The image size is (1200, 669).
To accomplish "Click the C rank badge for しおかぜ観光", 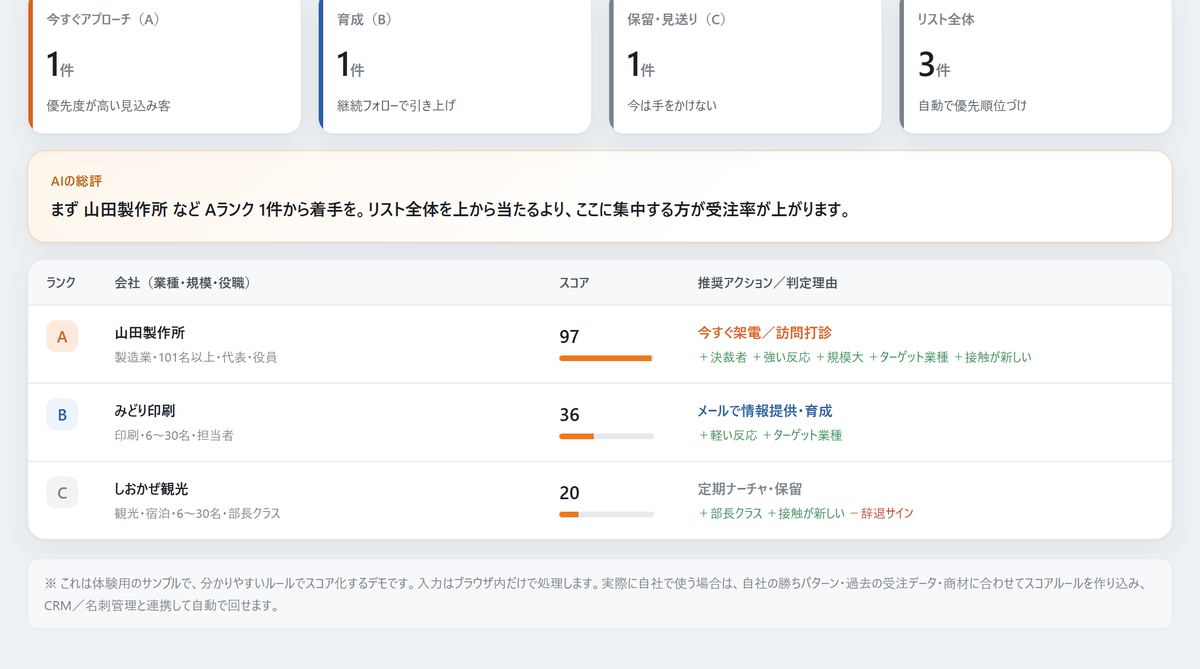I will 62,492.
